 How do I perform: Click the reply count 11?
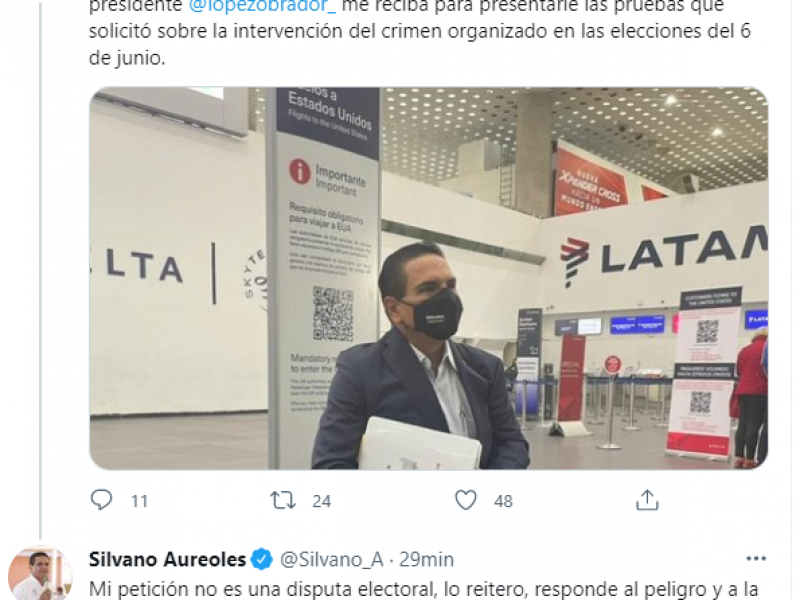pyautogui.click(x=139, y=501)
